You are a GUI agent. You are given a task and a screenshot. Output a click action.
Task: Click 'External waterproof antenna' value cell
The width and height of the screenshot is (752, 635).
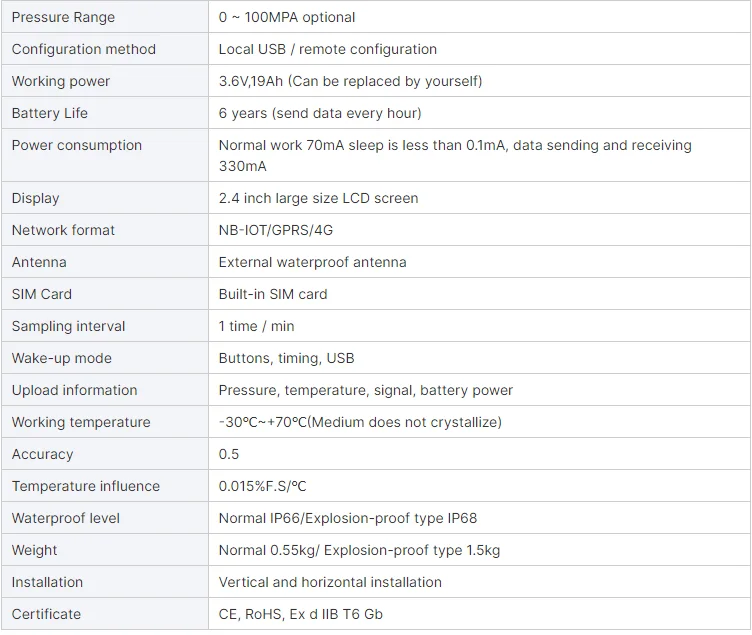tap(313, 262)
